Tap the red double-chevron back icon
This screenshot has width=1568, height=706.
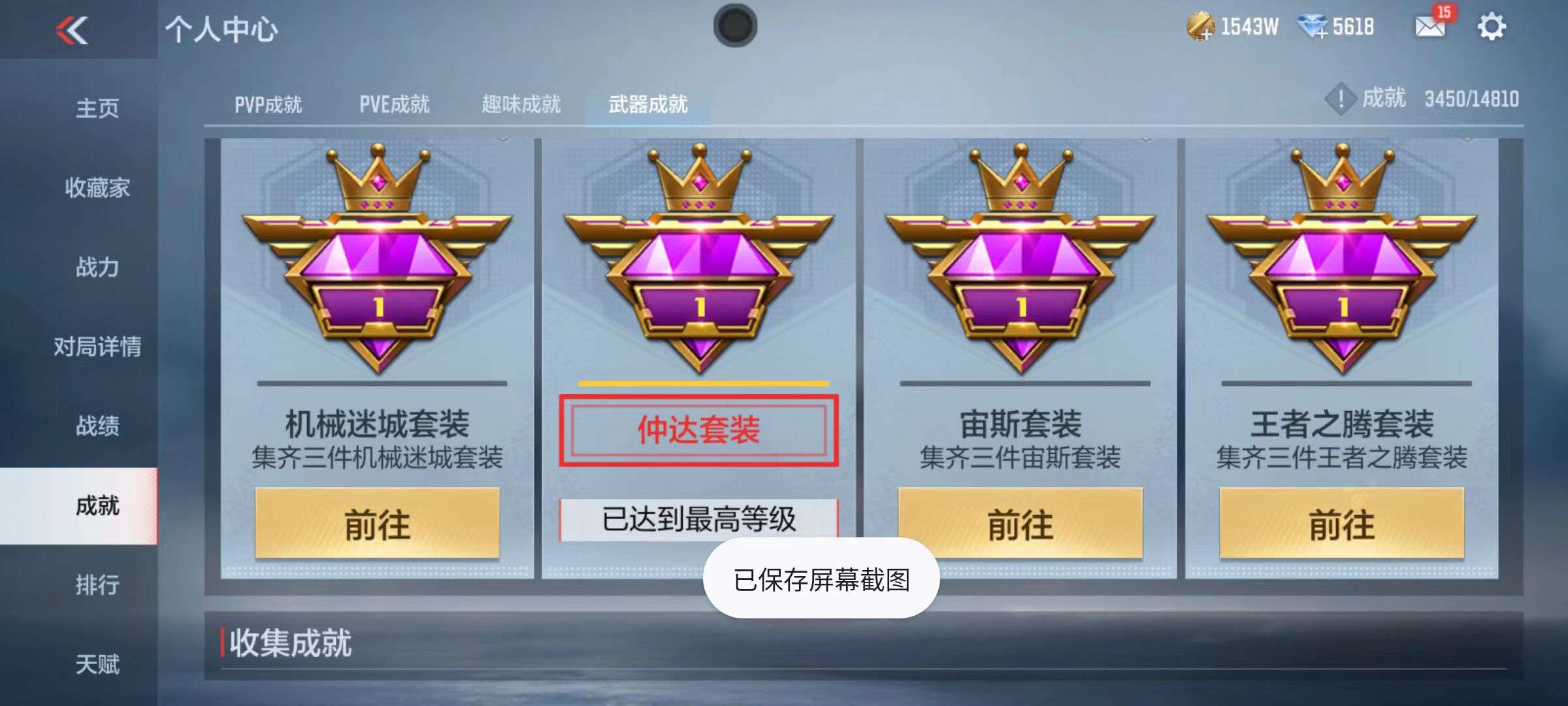(72, 30)
